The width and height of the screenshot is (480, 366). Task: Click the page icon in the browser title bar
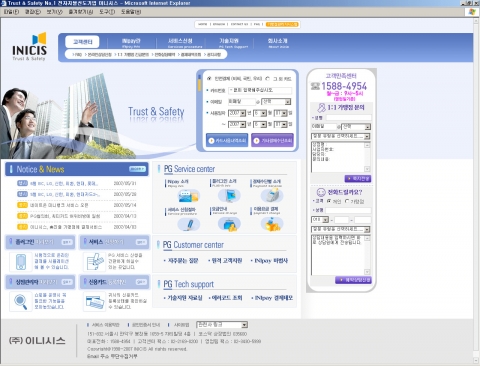[4, 3]
